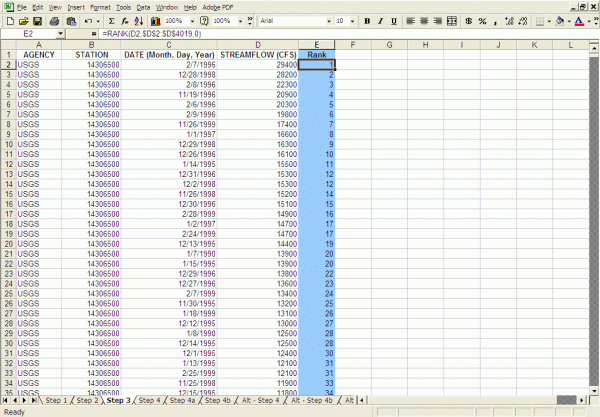Image resolution: width=600 pixels, height=417 pixels.
Task: Click the AutoSum sigma icon
Action: (x=111, y=21)
